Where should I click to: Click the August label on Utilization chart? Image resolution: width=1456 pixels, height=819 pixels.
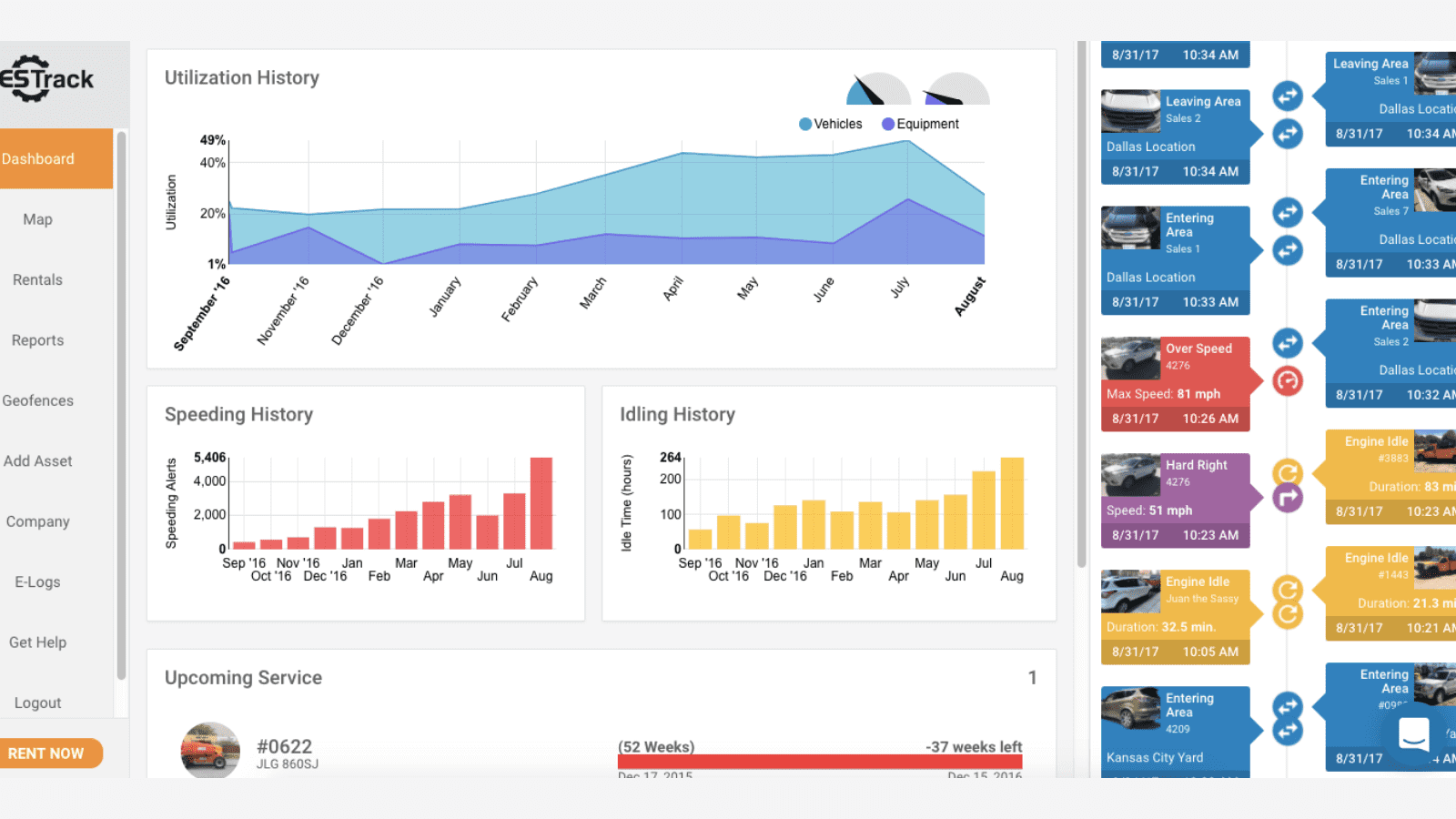pos(970,297)
